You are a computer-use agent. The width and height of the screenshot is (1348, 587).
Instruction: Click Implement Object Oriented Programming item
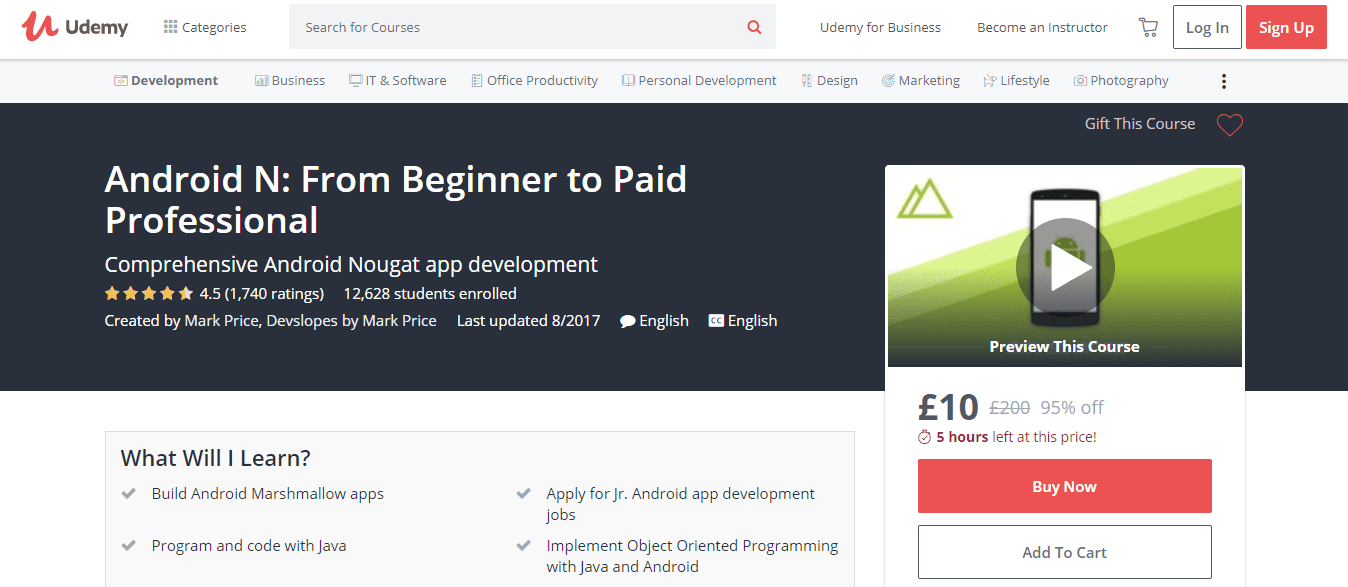(692, 556)
